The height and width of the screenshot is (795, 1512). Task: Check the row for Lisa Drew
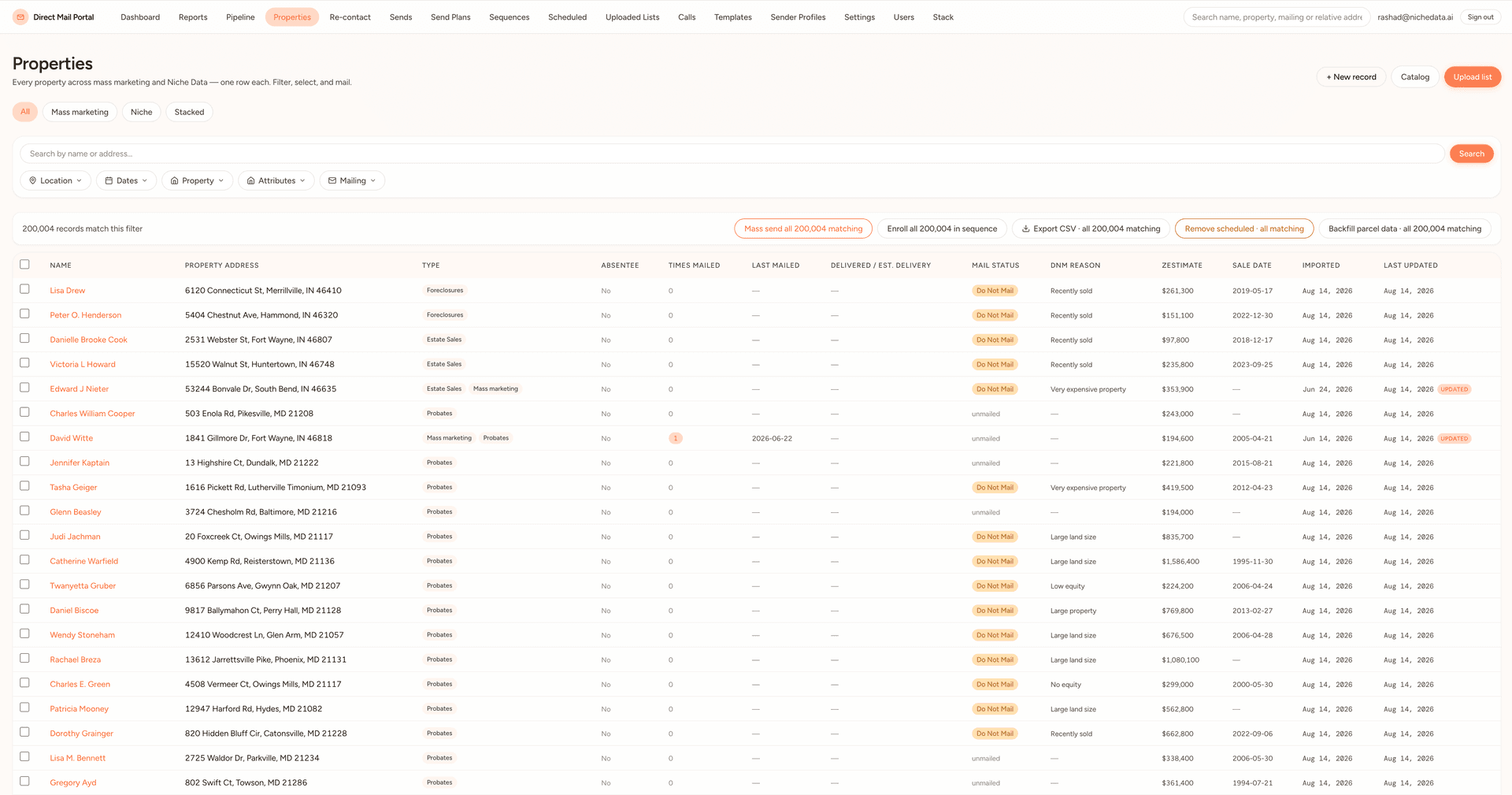[x=24, y=289]
